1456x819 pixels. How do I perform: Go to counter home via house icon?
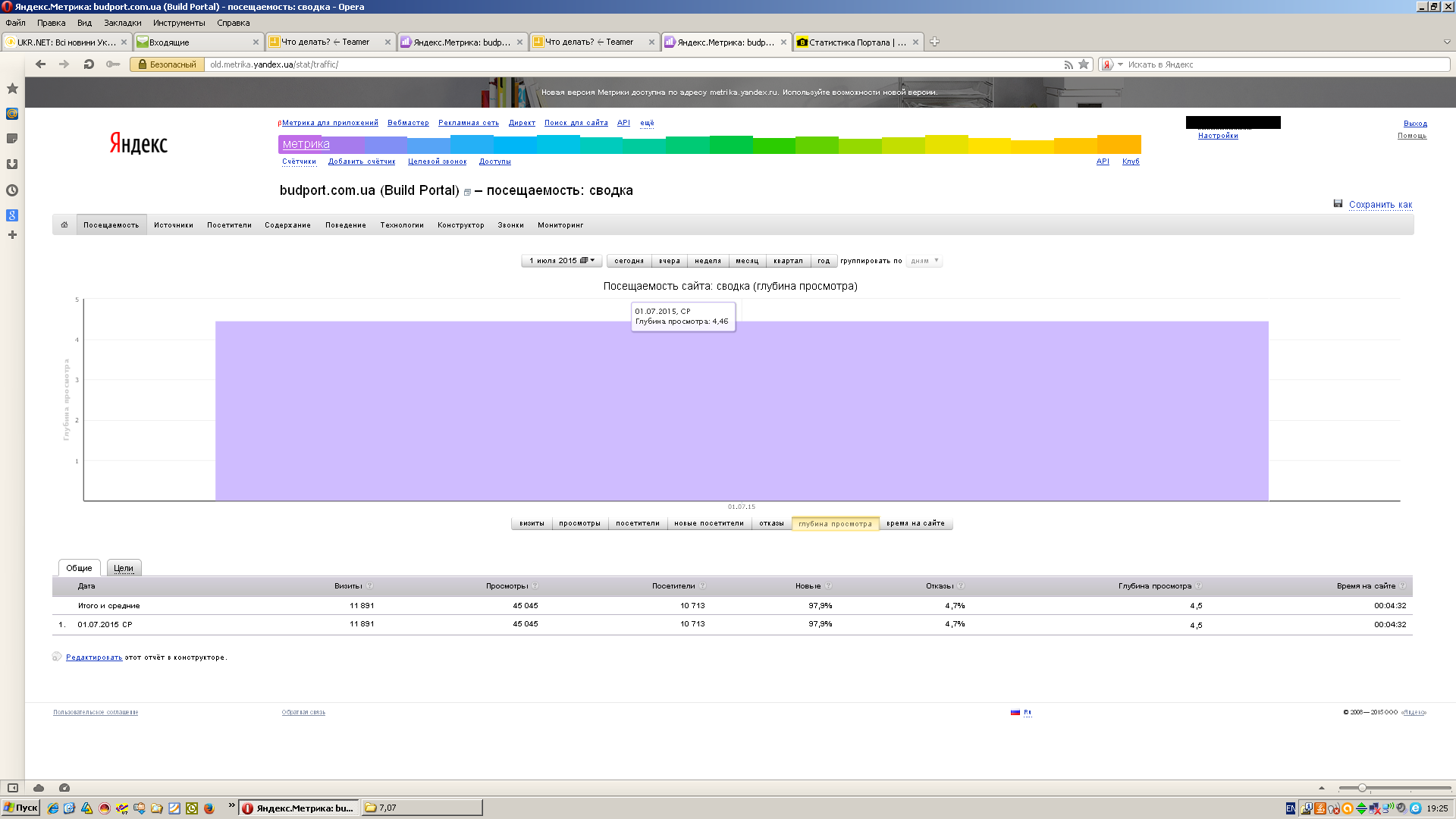pos(64,224)
